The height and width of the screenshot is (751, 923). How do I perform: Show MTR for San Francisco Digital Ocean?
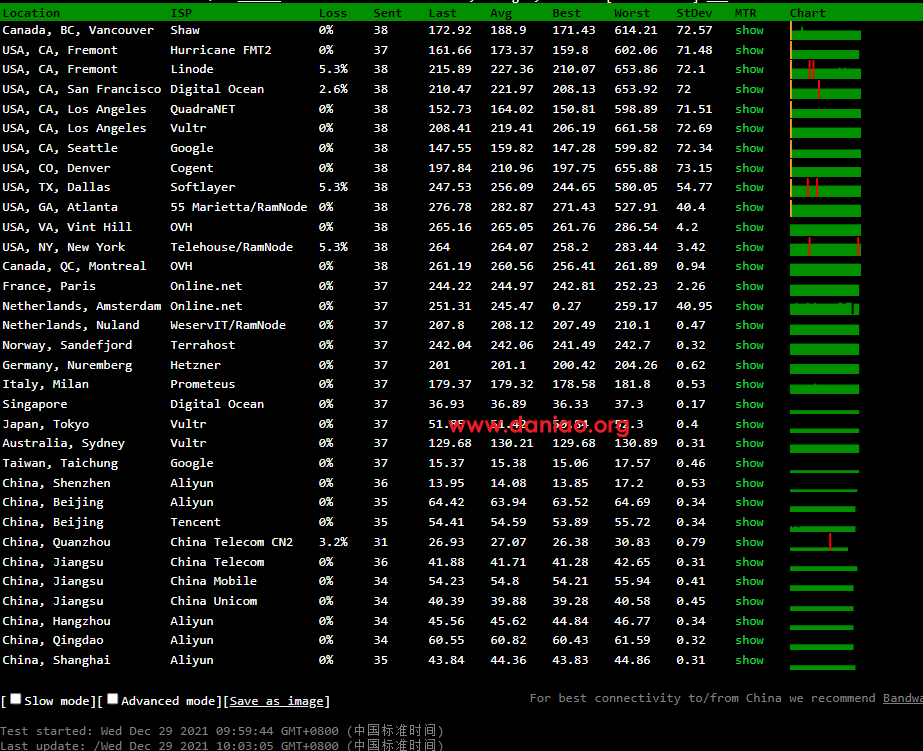click(x=749, y=89)
